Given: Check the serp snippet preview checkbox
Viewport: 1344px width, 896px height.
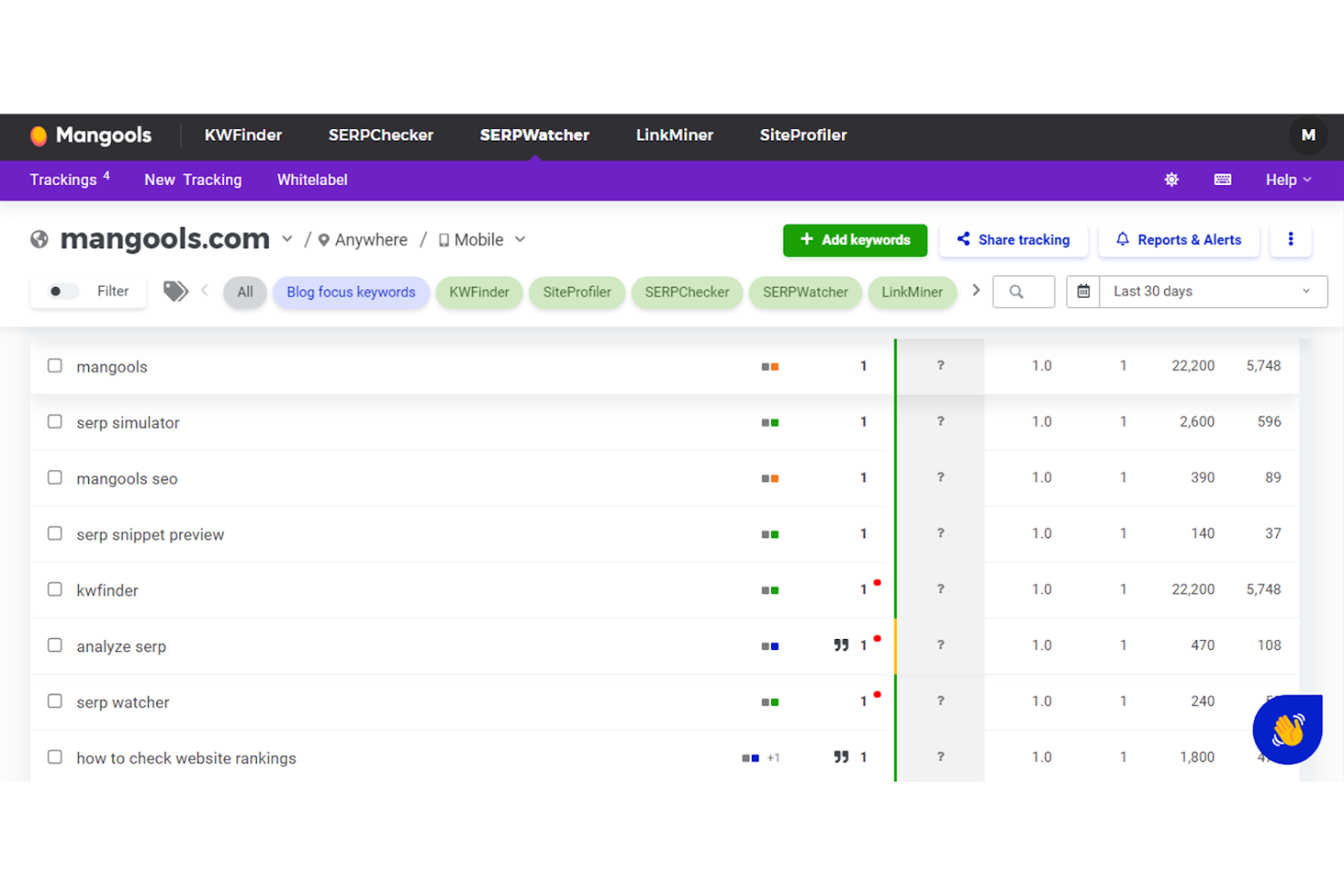Looking at the screenshot, I should pyautogui.click(x=55, y=534).
